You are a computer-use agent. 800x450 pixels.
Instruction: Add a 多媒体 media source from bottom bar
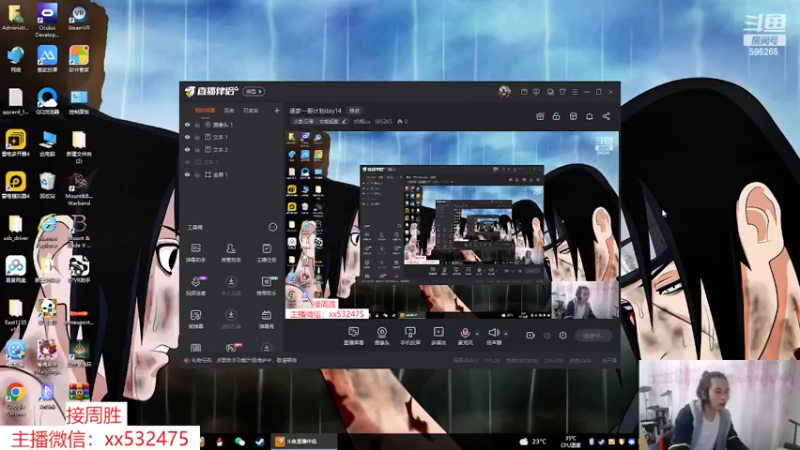pyautogui.click(x=438, y=336)
